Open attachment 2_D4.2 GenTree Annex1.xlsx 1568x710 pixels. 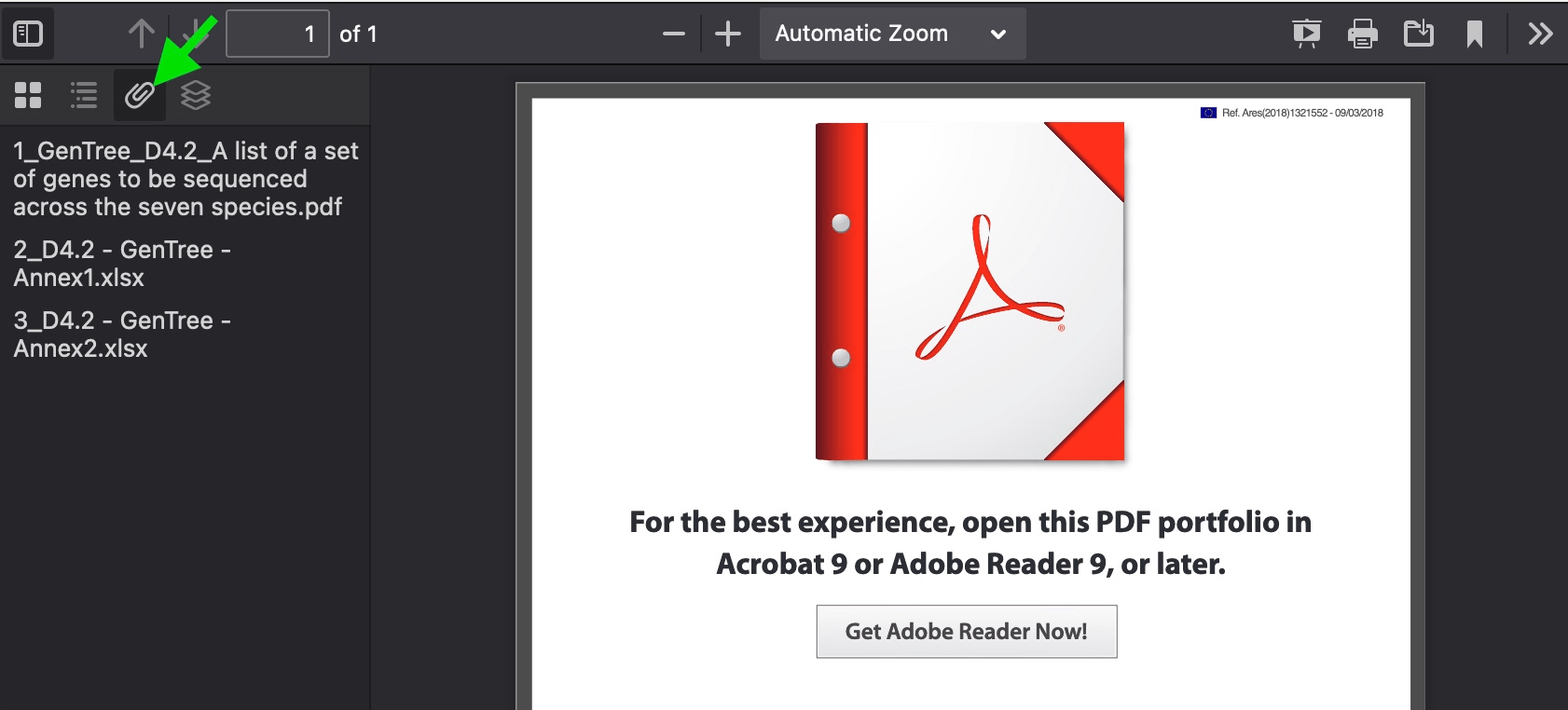pos(122,264)
